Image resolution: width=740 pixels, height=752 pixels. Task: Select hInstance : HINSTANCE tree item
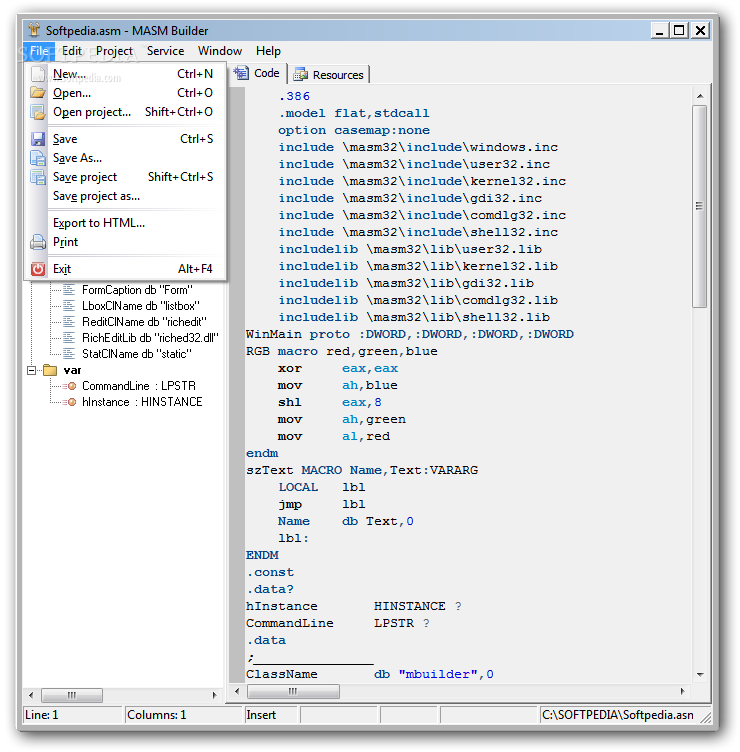click(142, 402)
